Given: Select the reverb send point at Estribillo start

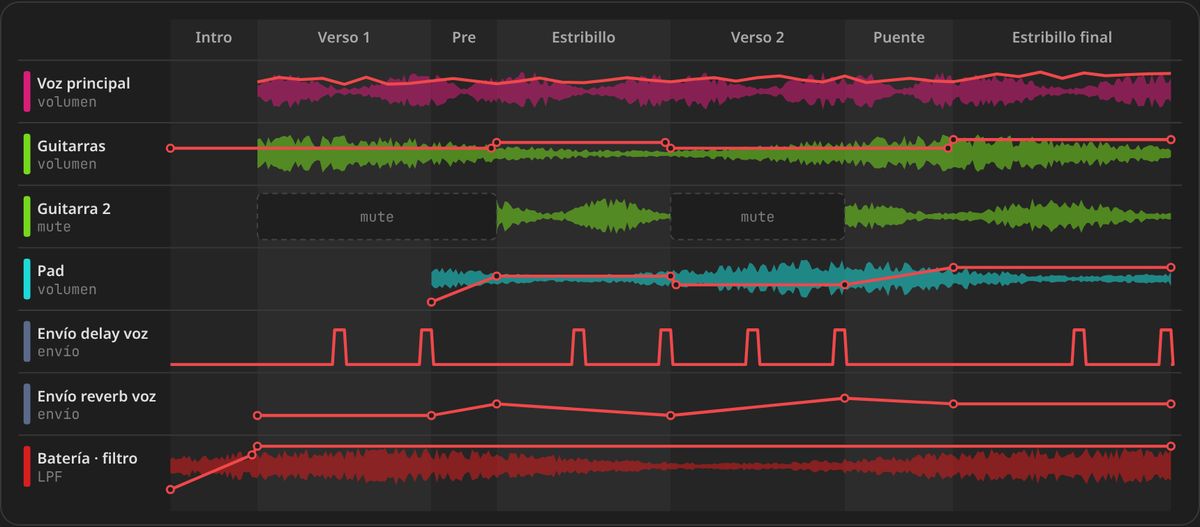Looking at the screenshot, I should click(497, 404).
